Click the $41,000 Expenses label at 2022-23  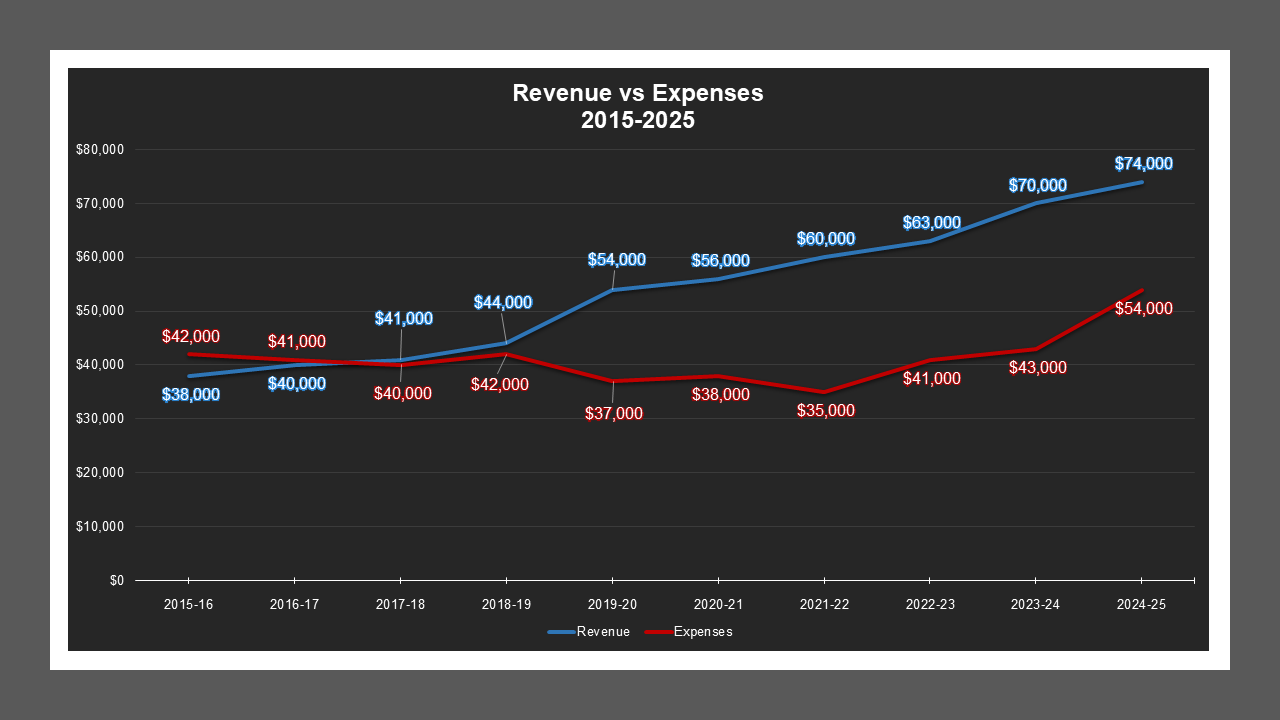point(930,380)
